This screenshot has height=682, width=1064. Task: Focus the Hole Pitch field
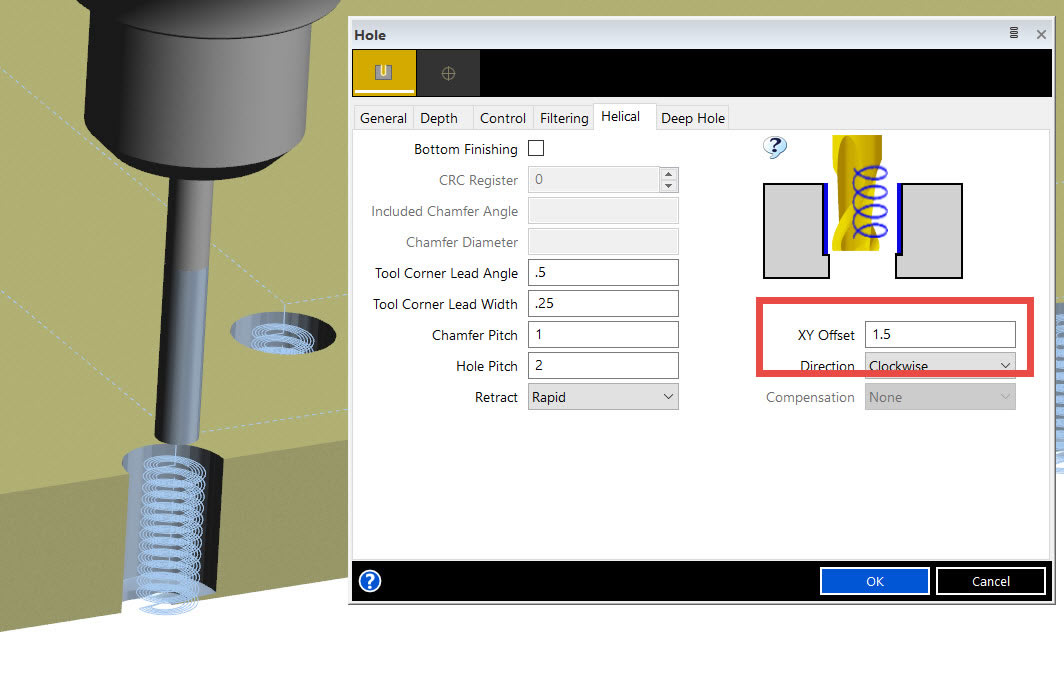click(x=603, y=366)
